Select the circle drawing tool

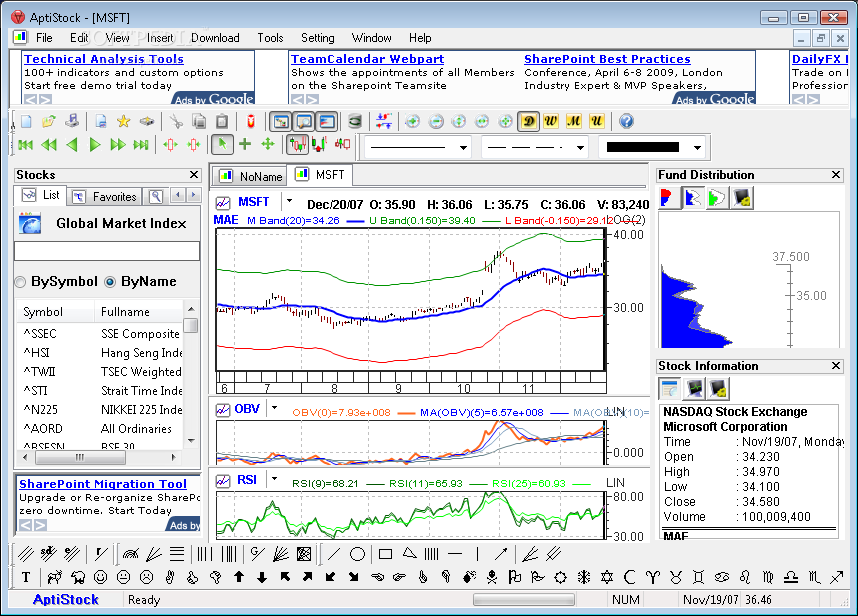[357, 554]
